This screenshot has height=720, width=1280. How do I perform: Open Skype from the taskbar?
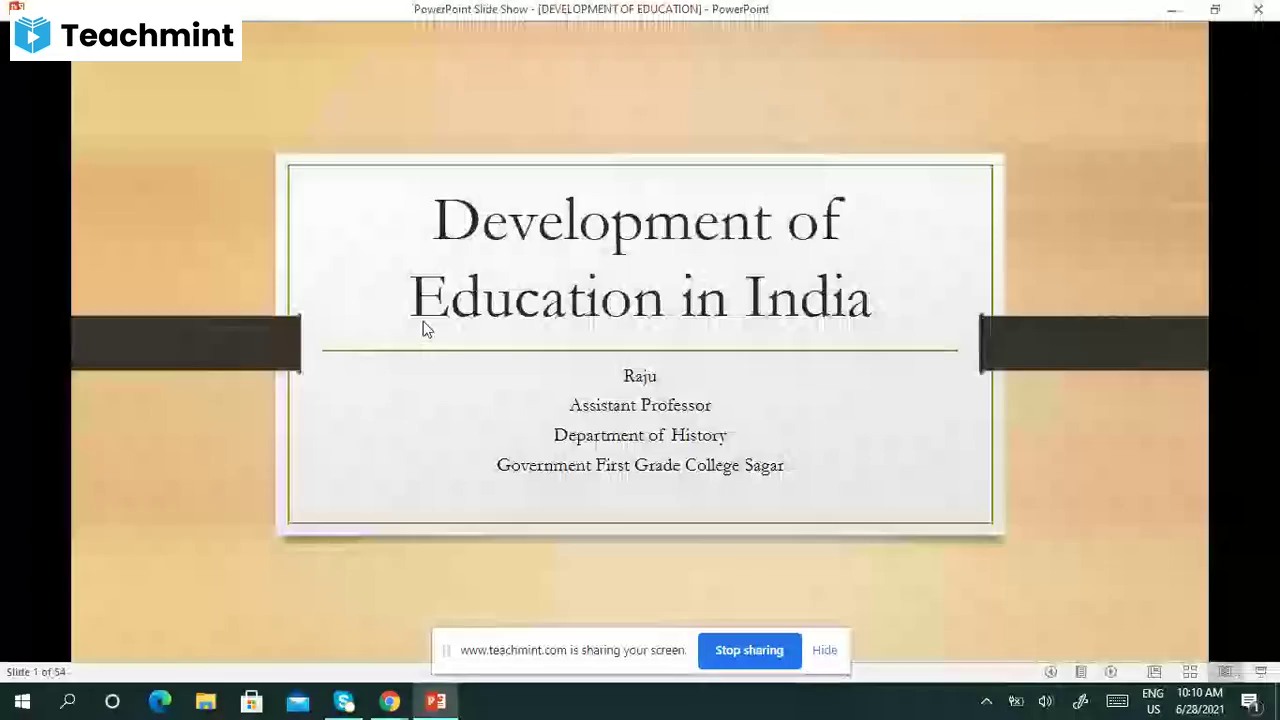click(344, 702)
